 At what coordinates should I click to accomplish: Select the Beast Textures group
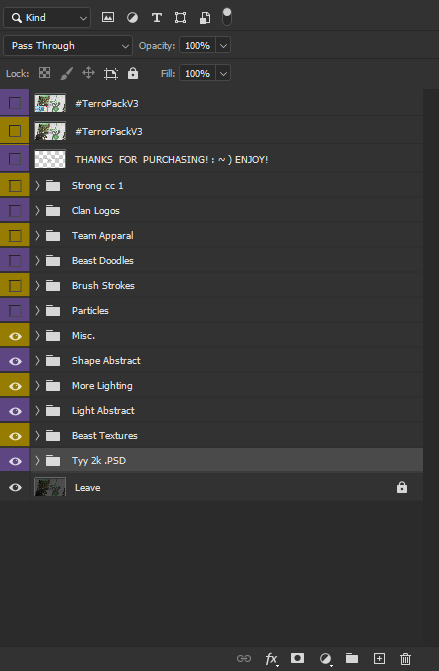226,436
